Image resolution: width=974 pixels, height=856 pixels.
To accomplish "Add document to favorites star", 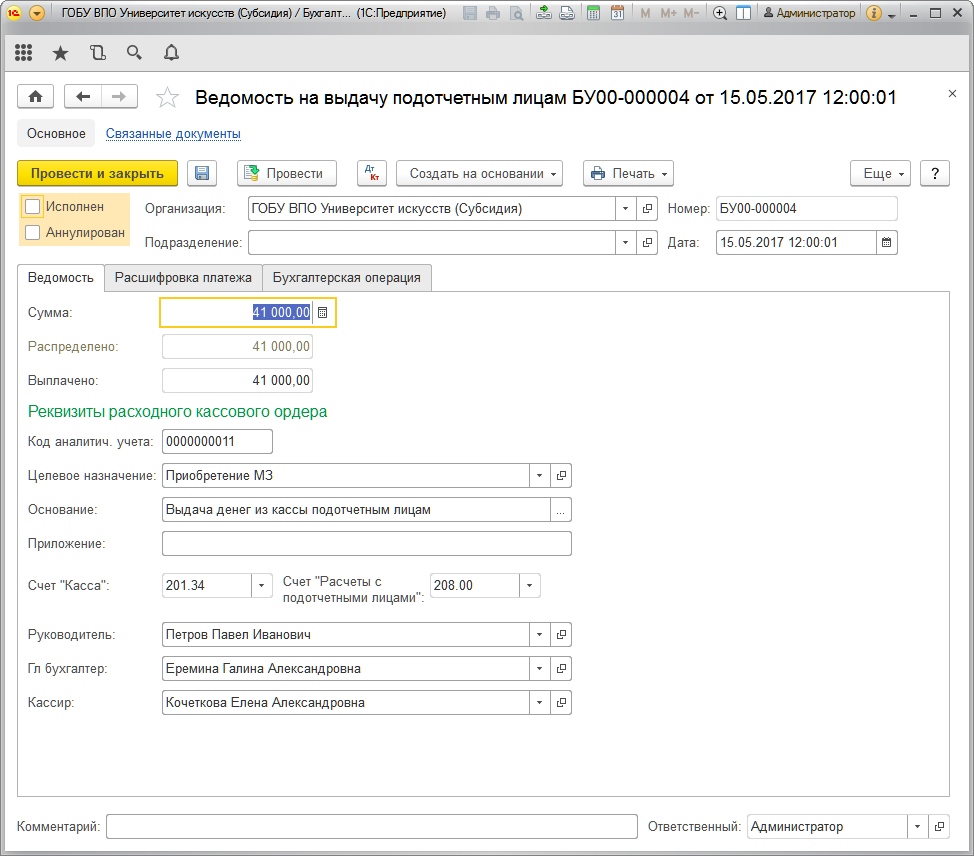I will 168,97.
